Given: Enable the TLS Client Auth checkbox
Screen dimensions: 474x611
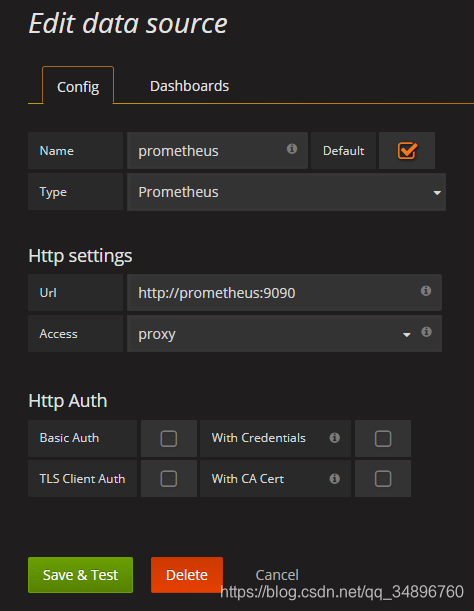Looking at the screenshot, I should (x=169, y=479).
